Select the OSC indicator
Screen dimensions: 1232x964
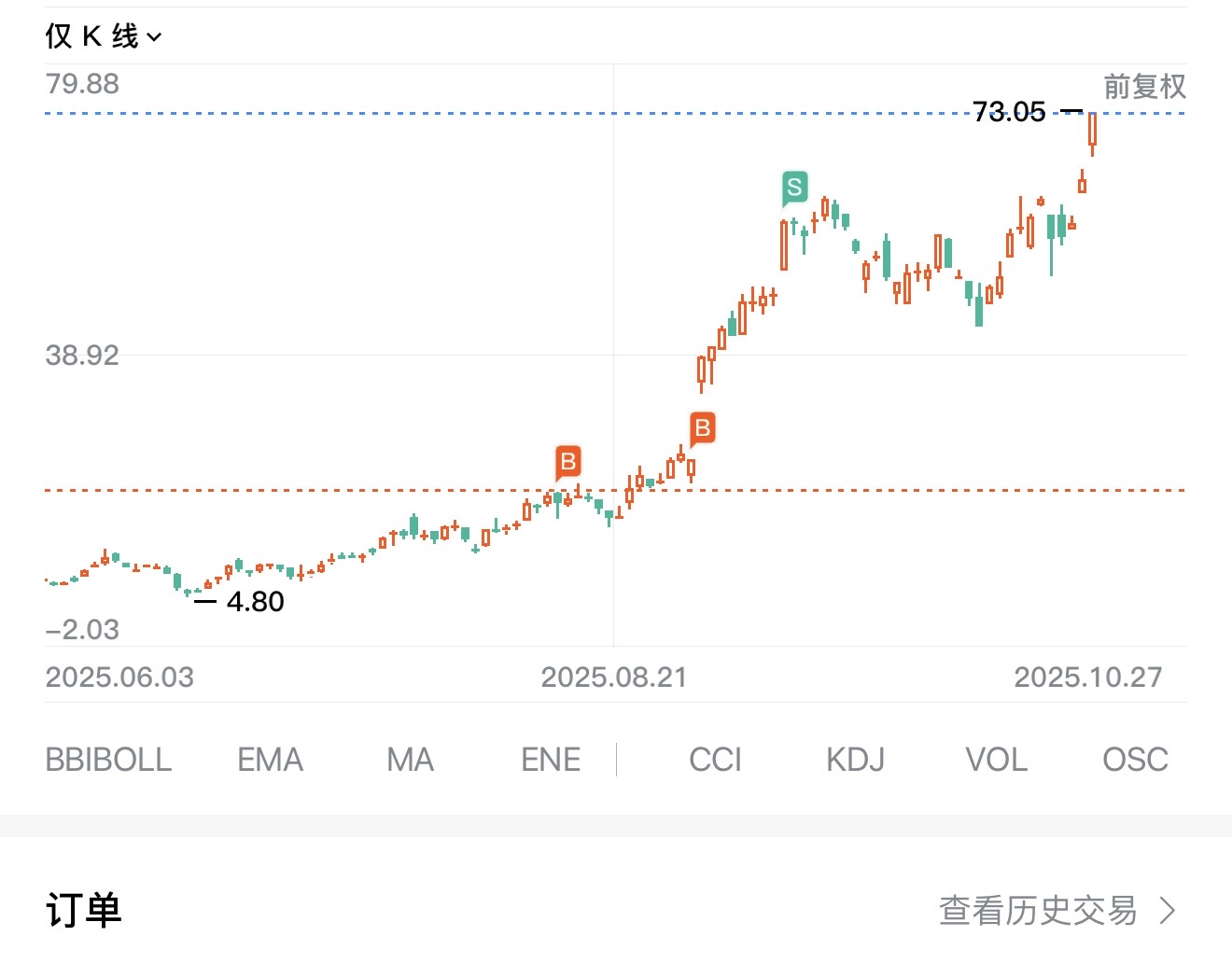click(x=1135, y=760)
